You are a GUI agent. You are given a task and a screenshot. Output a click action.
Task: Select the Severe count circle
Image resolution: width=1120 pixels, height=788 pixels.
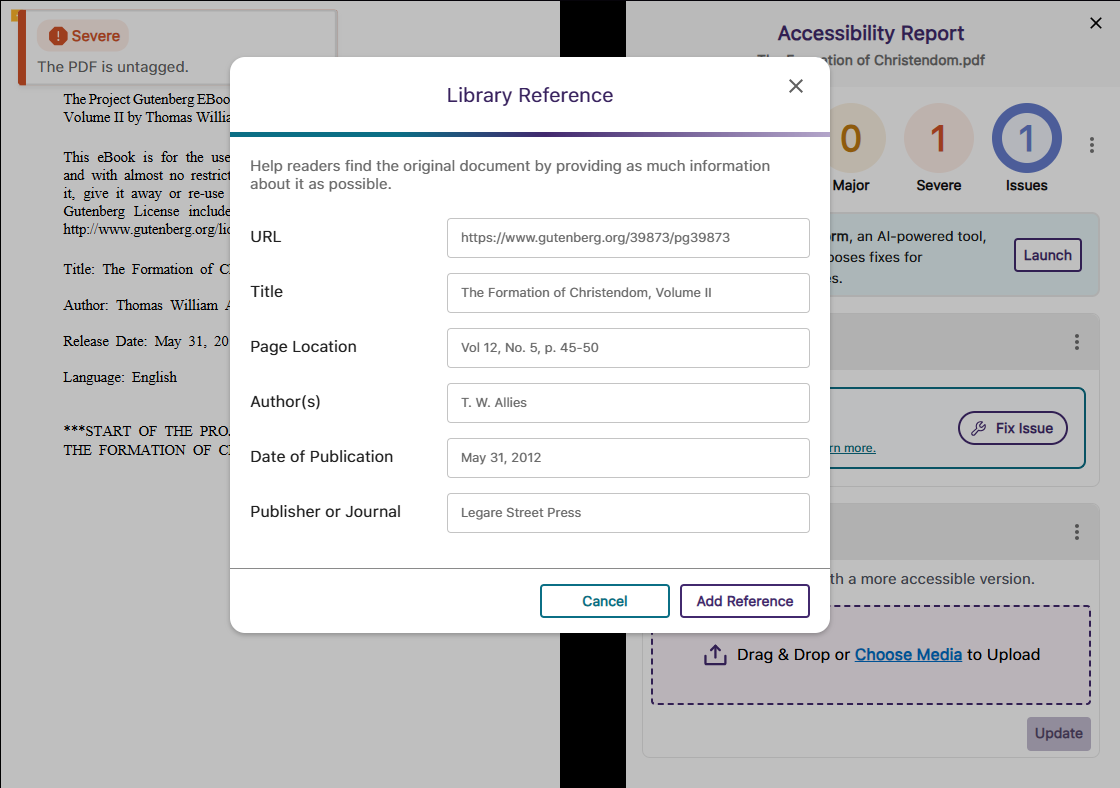[x=938, y=138]
